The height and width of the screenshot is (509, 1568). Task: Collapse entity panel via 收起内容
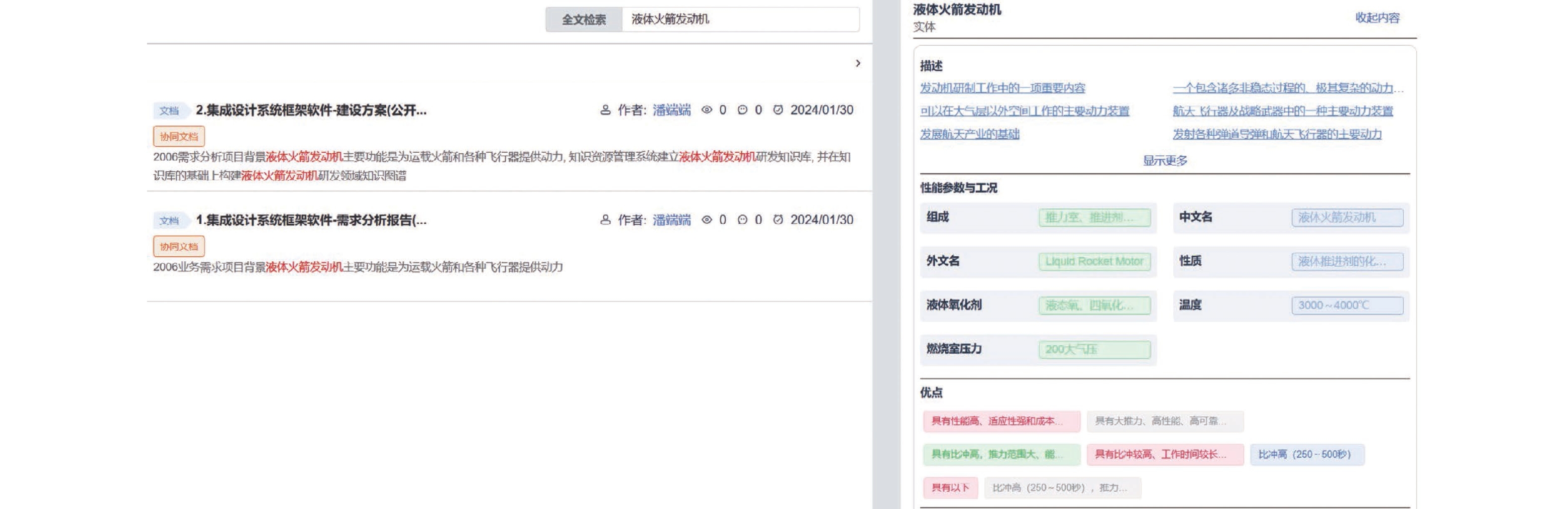pyautogui.click(x=1377, y=17)
